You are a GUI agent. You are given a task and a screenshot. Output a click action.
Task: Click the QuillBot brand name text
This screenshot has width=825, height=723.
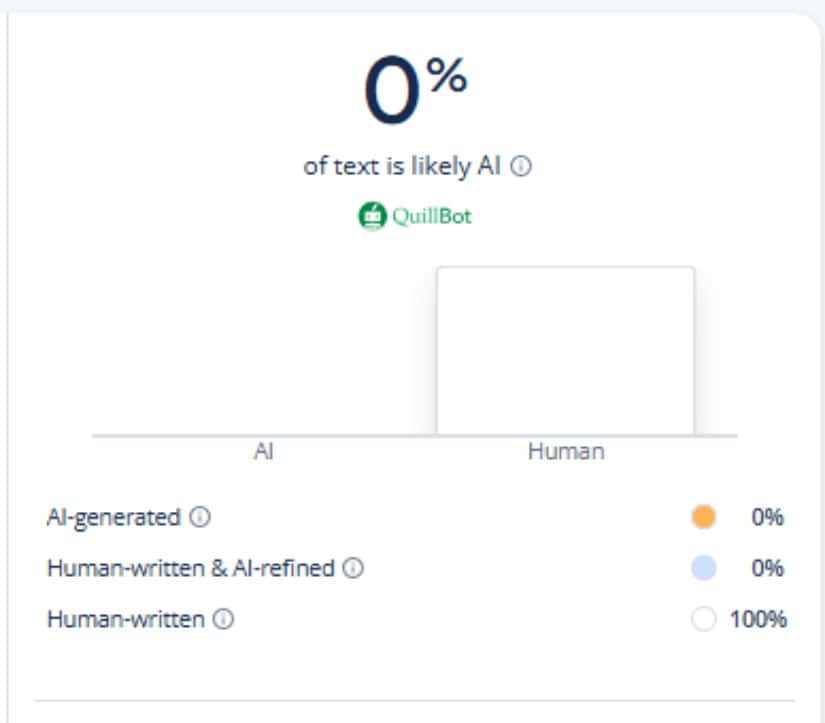click(x=431, y=215)
